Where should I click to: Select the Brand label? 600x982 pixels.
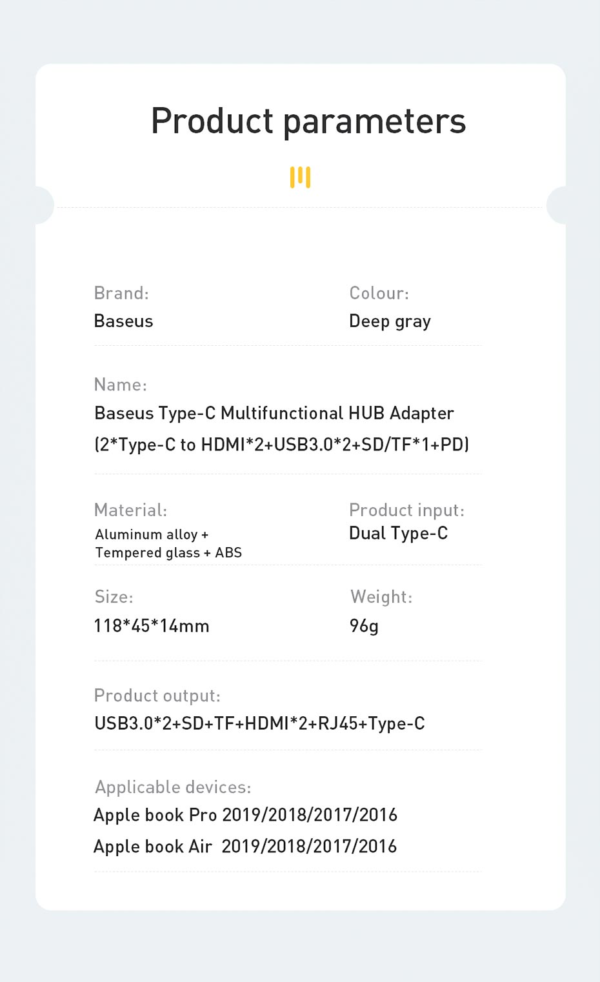click(122, 293)
